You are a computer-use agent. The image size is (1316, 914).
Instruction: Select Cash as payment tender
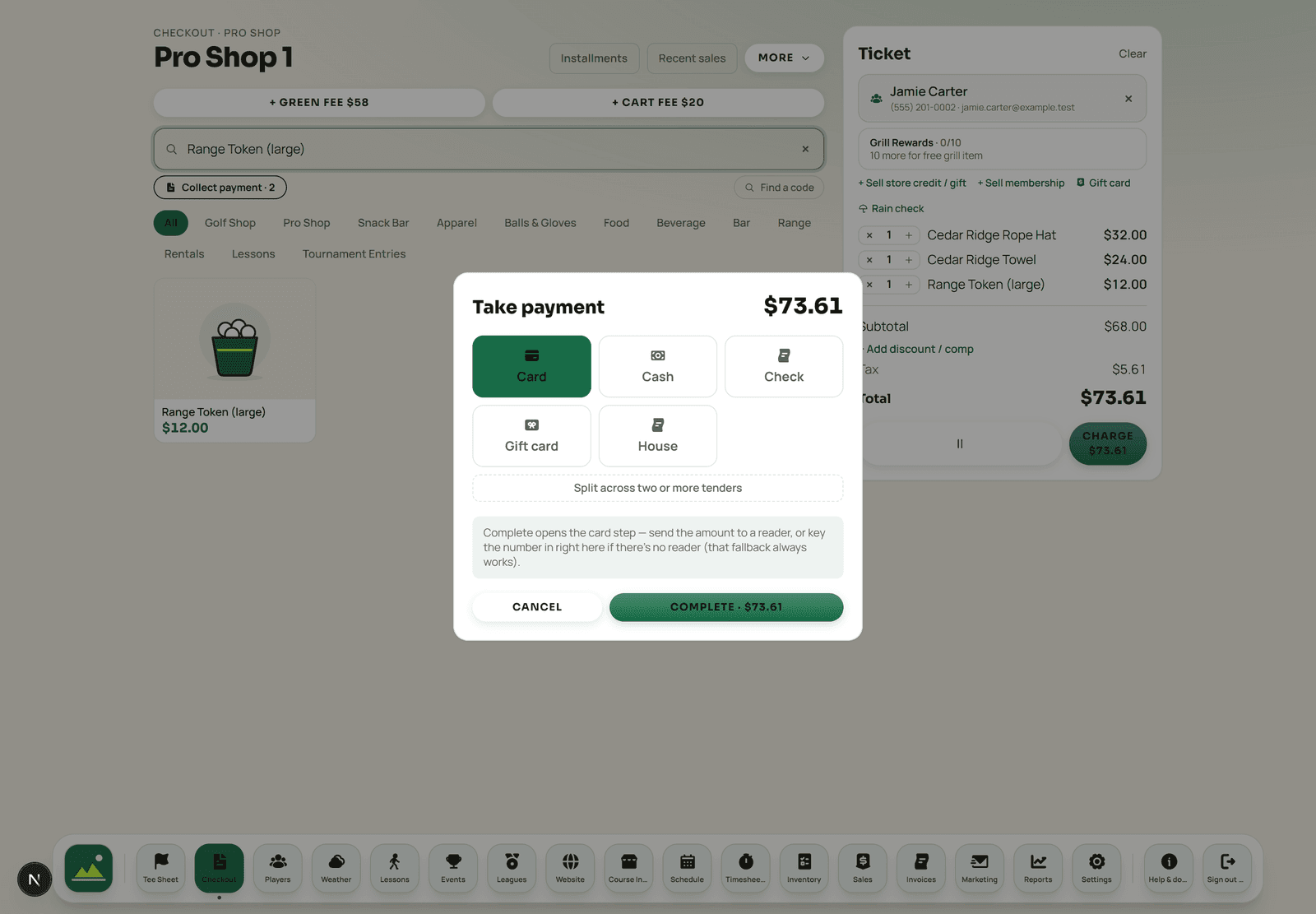tap(658, 366)
